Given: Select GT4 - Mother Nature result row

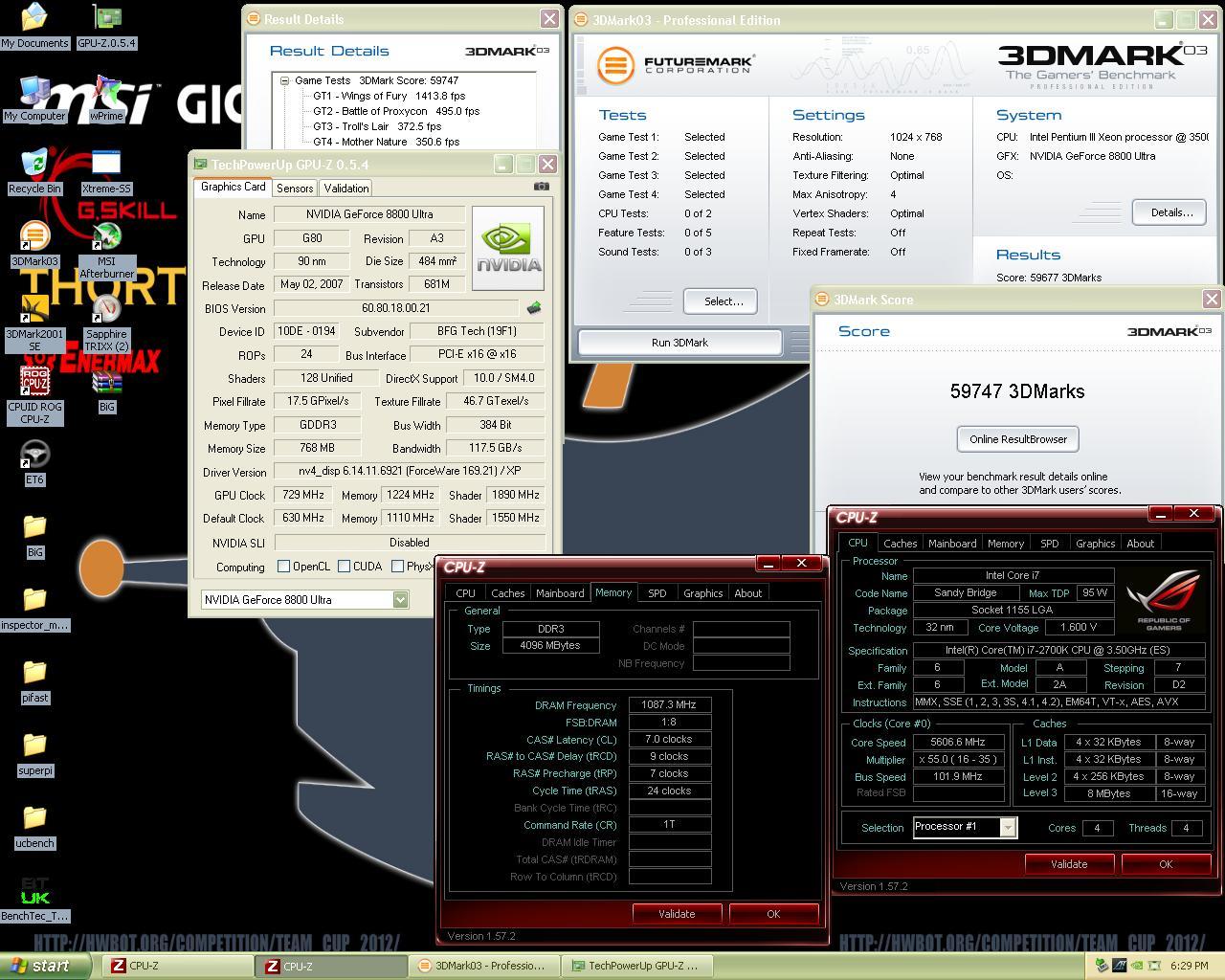Looking at the screenshot, I should [x=386, y=142].
